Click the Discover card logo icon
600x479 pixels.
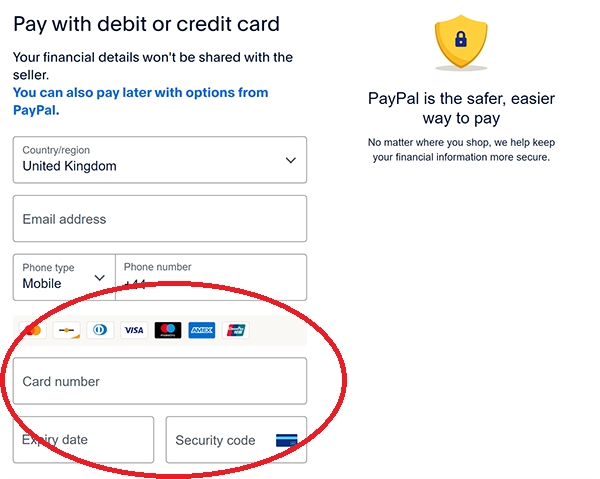pos(67,330)
